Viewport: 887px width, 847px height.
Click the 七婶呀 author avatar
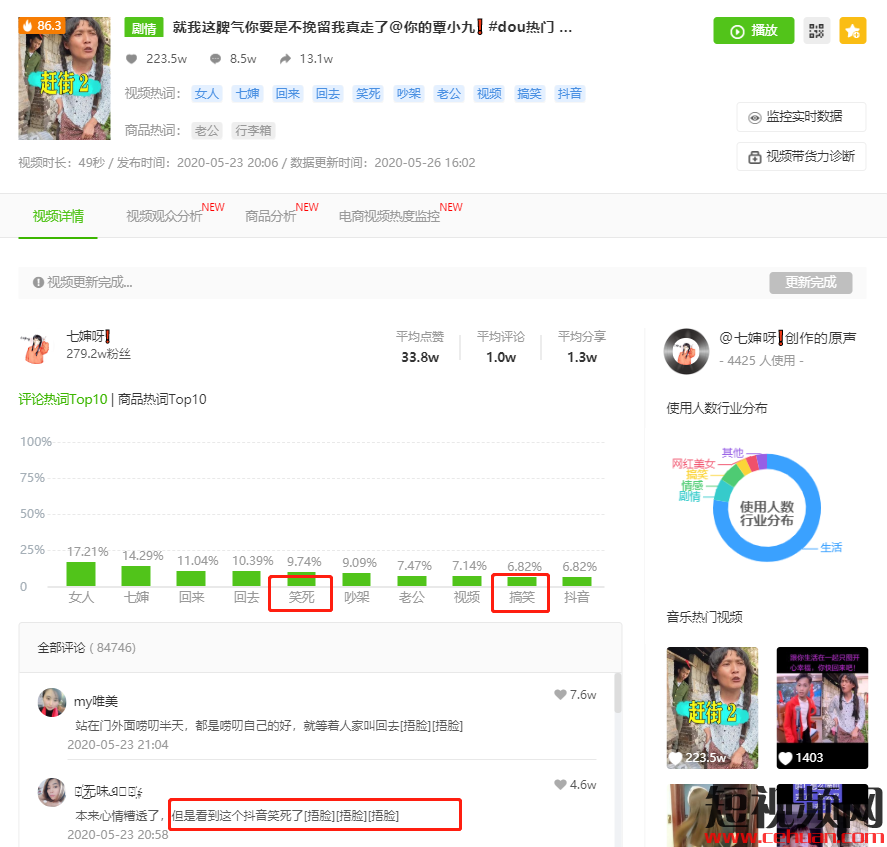(36, 347)
